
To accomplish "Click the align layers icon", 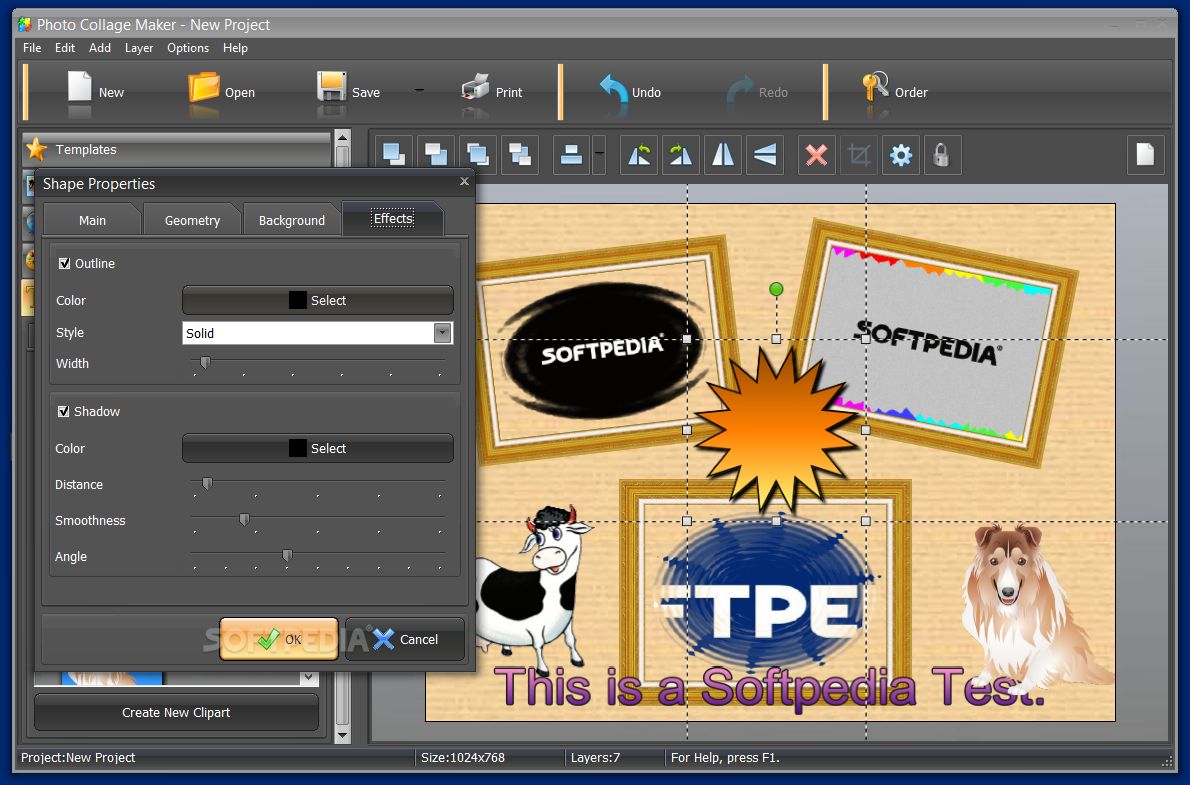I will tap(571, 155).
